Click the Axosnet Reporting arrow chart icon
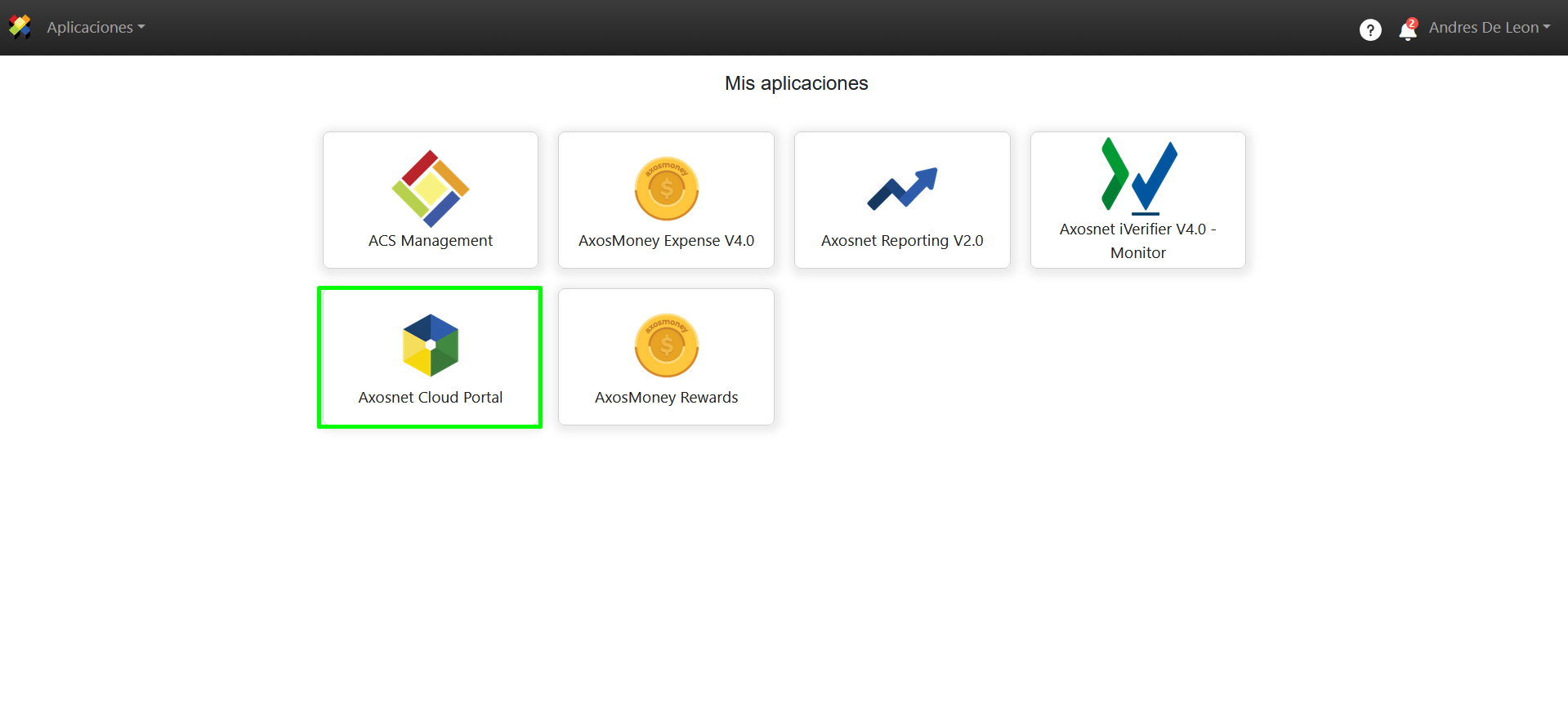This screenshot has width=1568, height=717. pos(902,189)
